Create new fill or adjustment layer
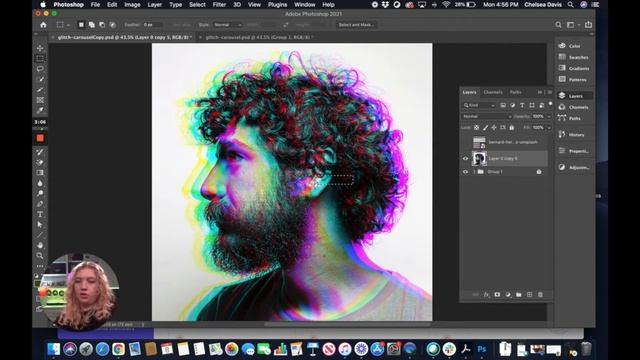Screen dimensions: 640x360 tap(508, 294)
